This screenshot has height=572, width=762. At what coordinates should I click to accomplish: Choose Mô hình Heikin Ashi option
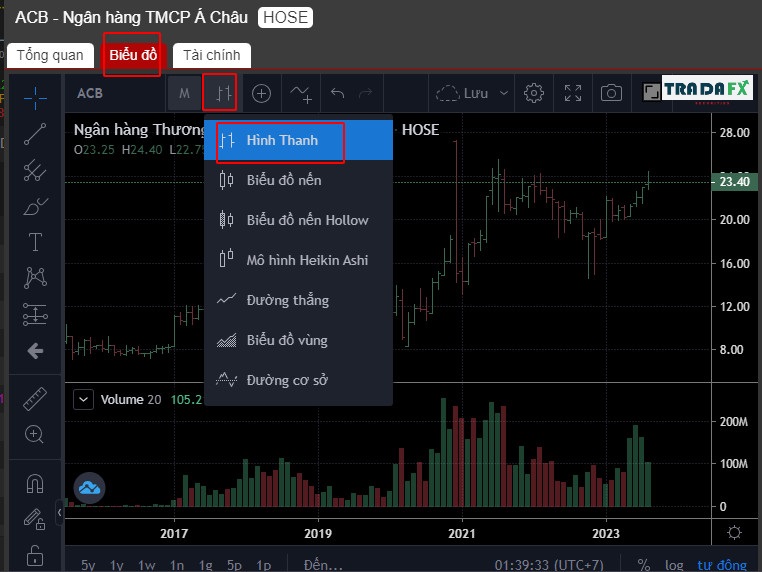(x=298, y=260)
